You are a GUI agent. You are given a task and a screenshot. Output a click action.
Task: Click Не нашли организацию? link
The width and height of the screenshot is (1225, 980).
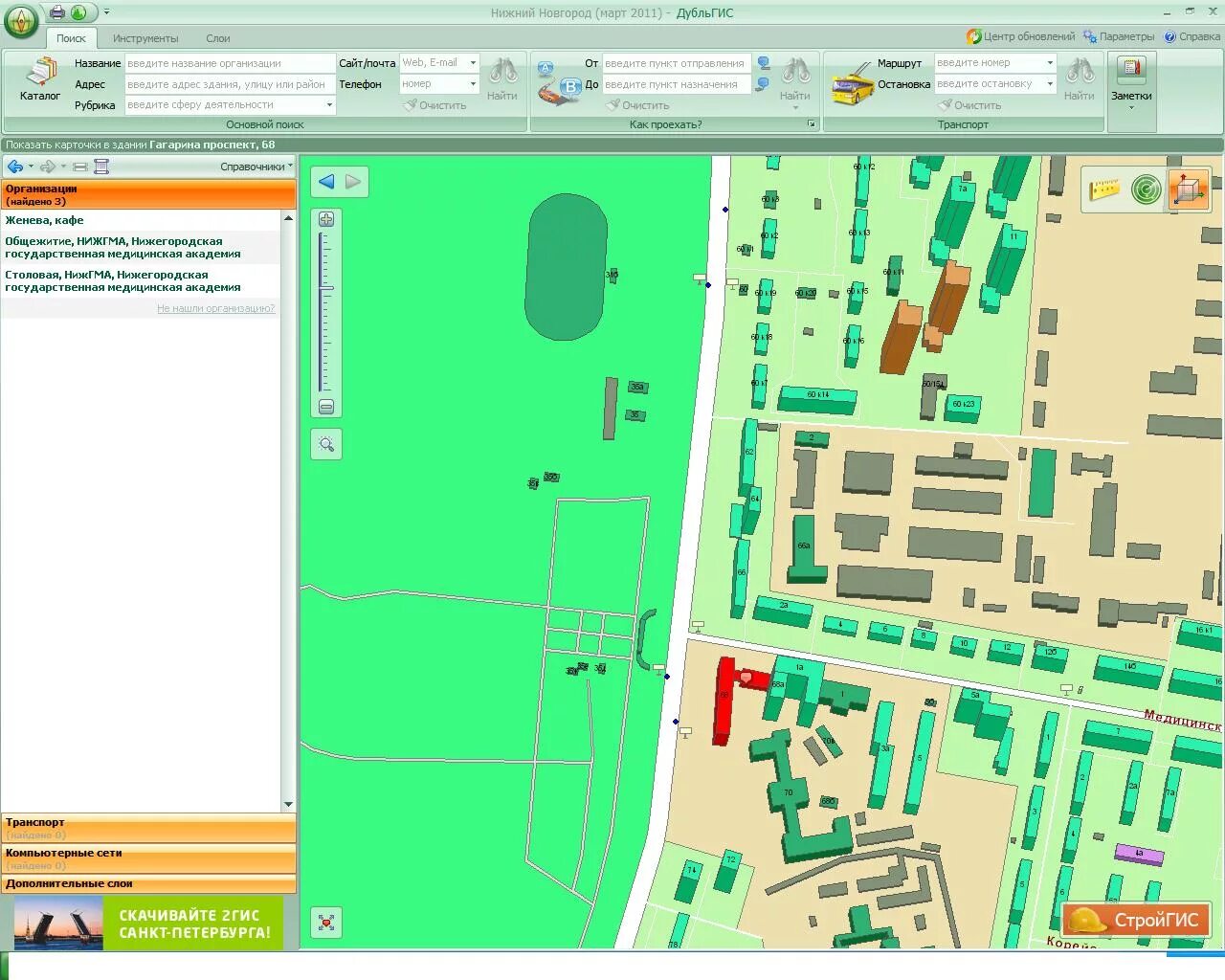[x=216, y=308]
